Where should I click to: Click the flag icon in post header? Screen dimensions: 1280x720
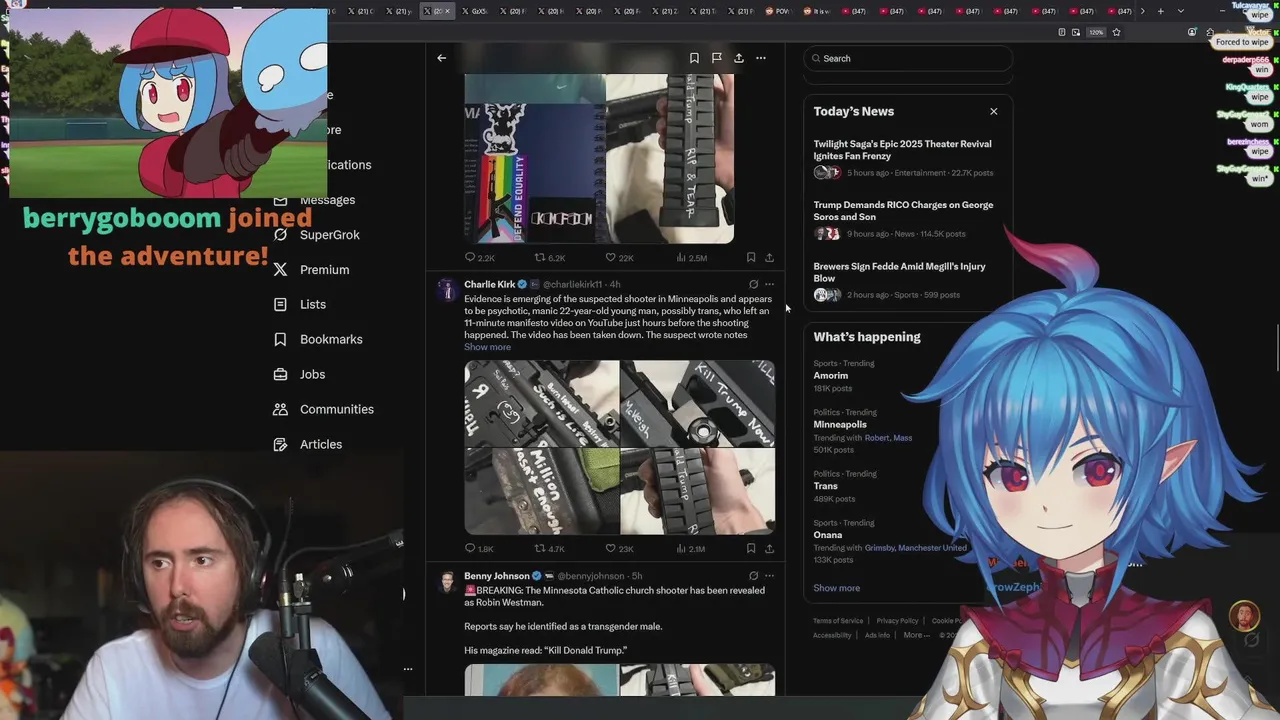716,58
